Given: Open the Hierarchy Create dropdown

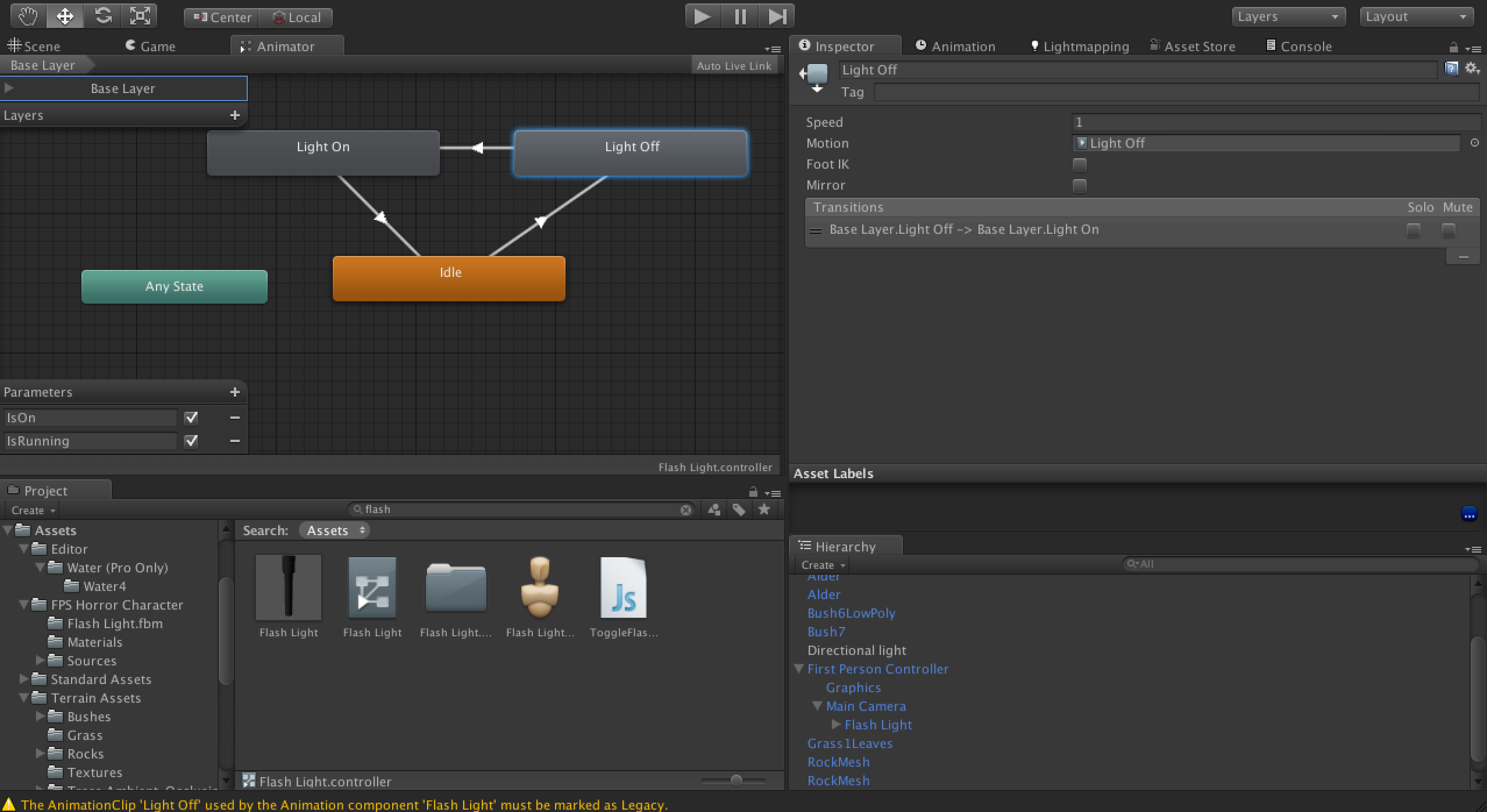Looking at the screenshot, I should (x=823, y=565).
